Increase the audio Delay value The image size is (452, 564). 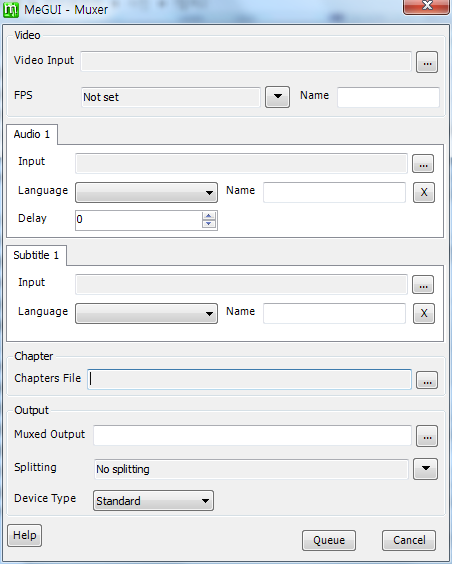click(x=209, y=216)
